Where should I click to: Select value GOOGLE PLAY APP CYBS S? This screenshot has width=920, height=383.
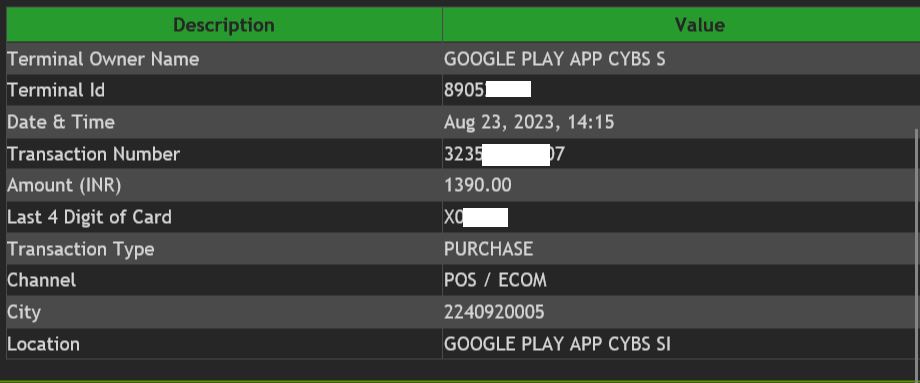pos(554,59)
